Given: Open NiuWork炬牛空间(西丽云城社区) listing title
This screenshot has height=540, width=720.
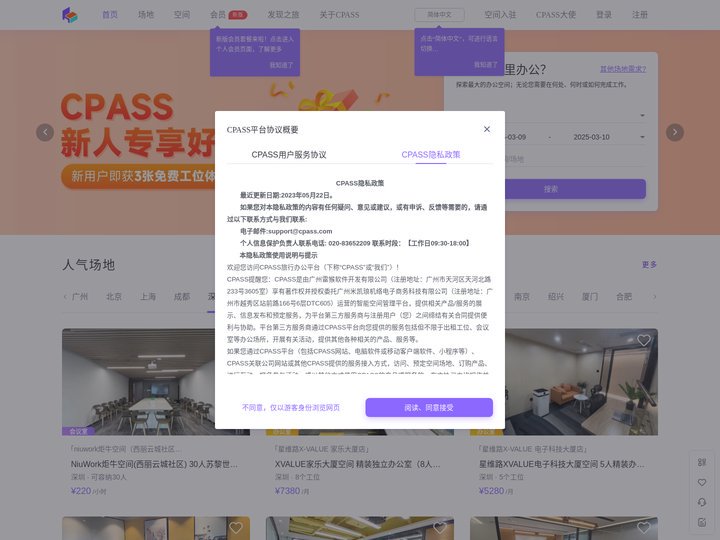Looking at the screenshot, I should 154,464.
